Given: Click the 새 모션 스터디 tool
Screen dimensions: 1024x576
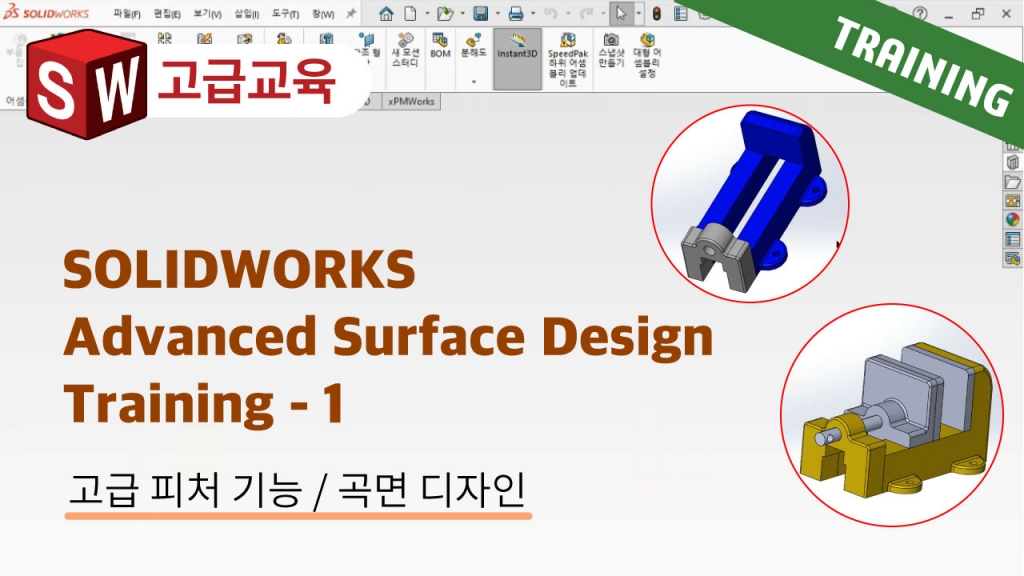Looking at the screenshot, I should 405,50.
